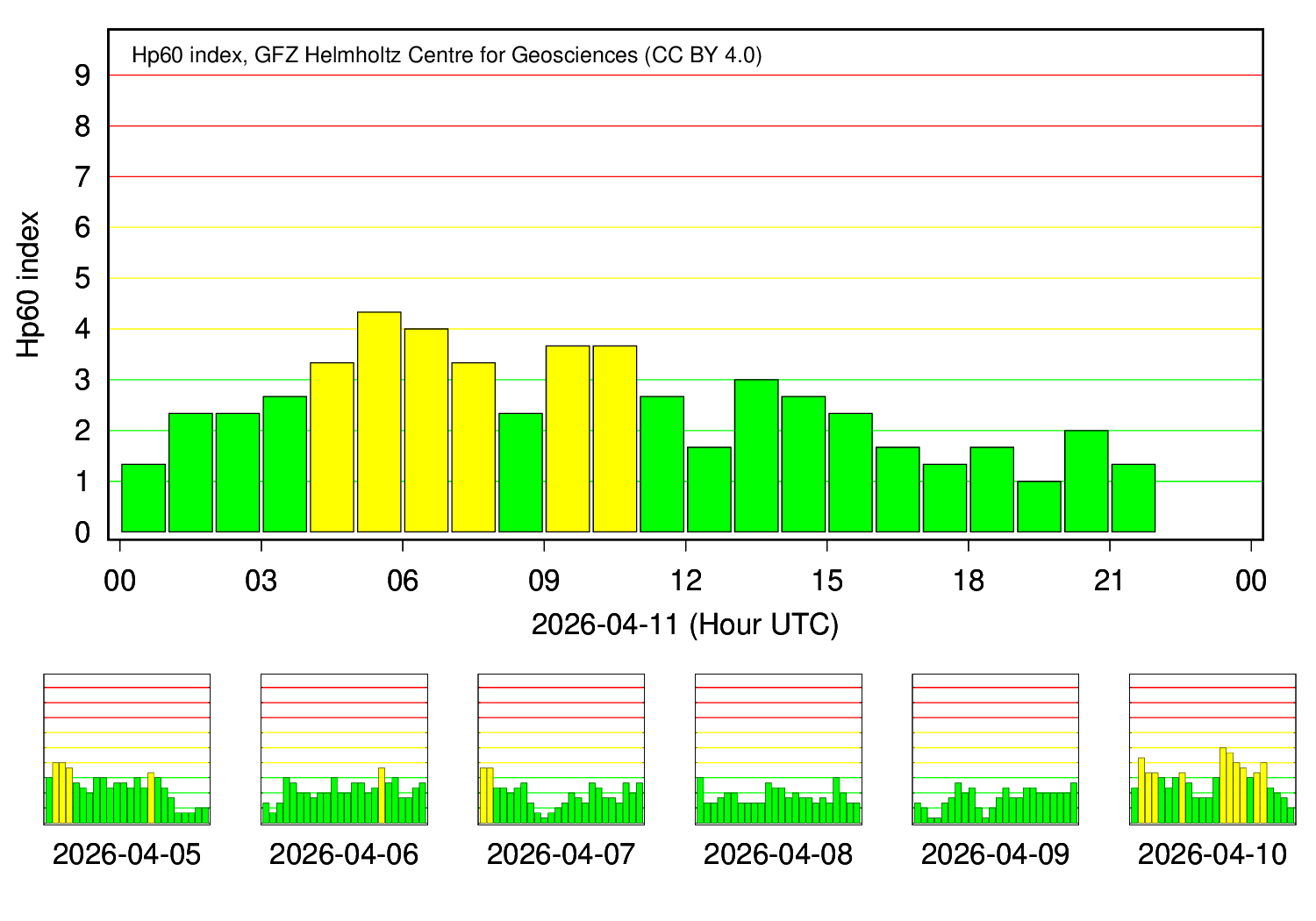Click the green bar reaching 3 at hour 13
This screenshot has width=1316, height=921.
tap(756, 455)
